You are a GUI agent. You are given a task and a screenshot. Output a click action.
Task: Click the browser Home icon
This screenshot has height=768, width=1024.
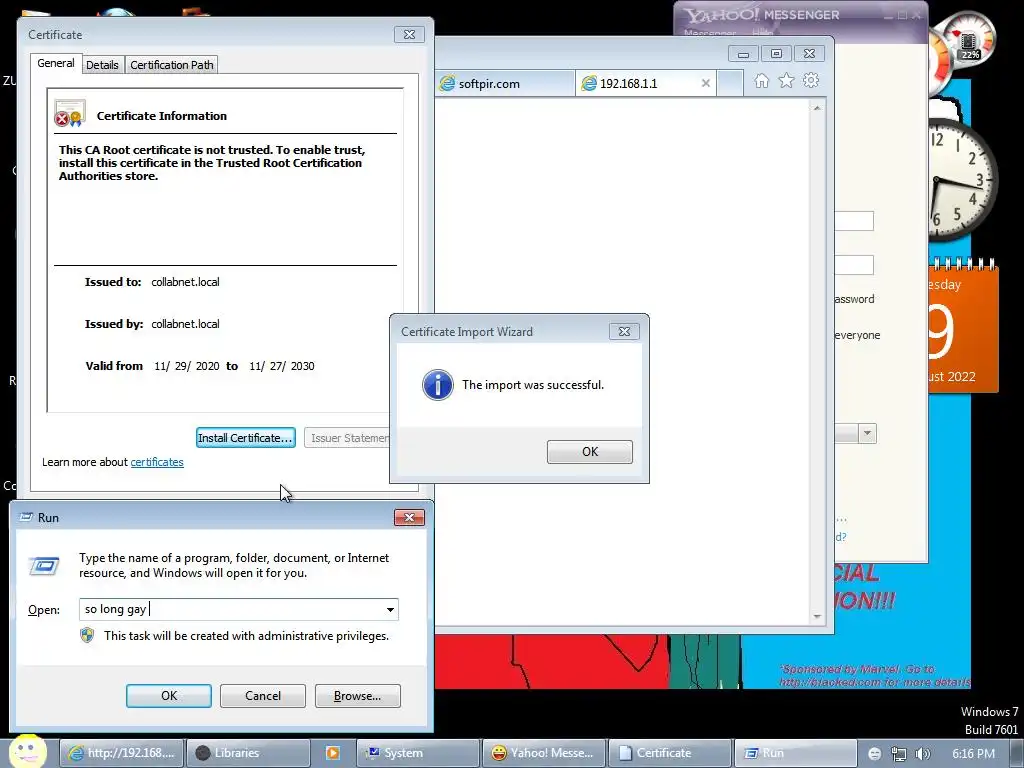[761, 80]
